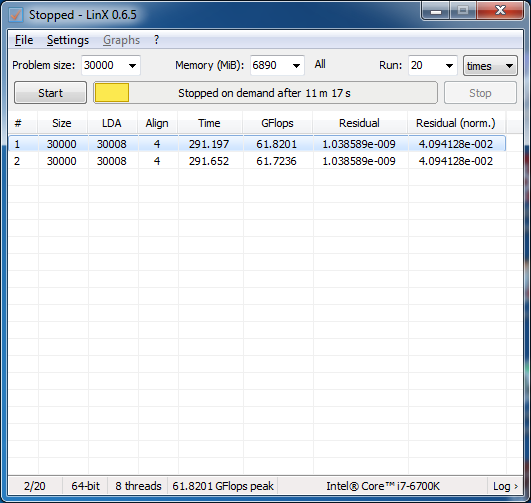Click the yellow progress indicator block
The width and height of the screenshot is (531, 503).
click(x=112, y=93)
